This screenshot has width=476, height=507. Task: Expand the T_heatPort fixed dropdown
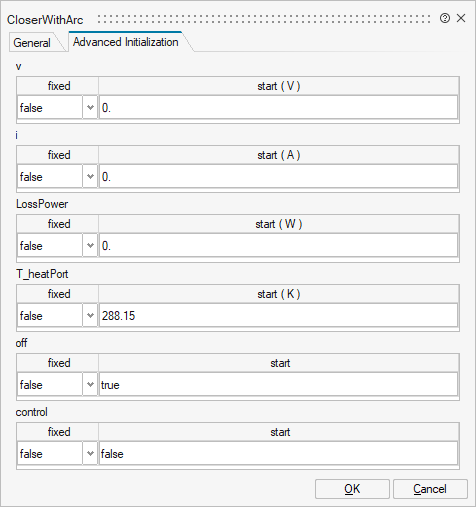pyautogui.click(x=90, y=315)
